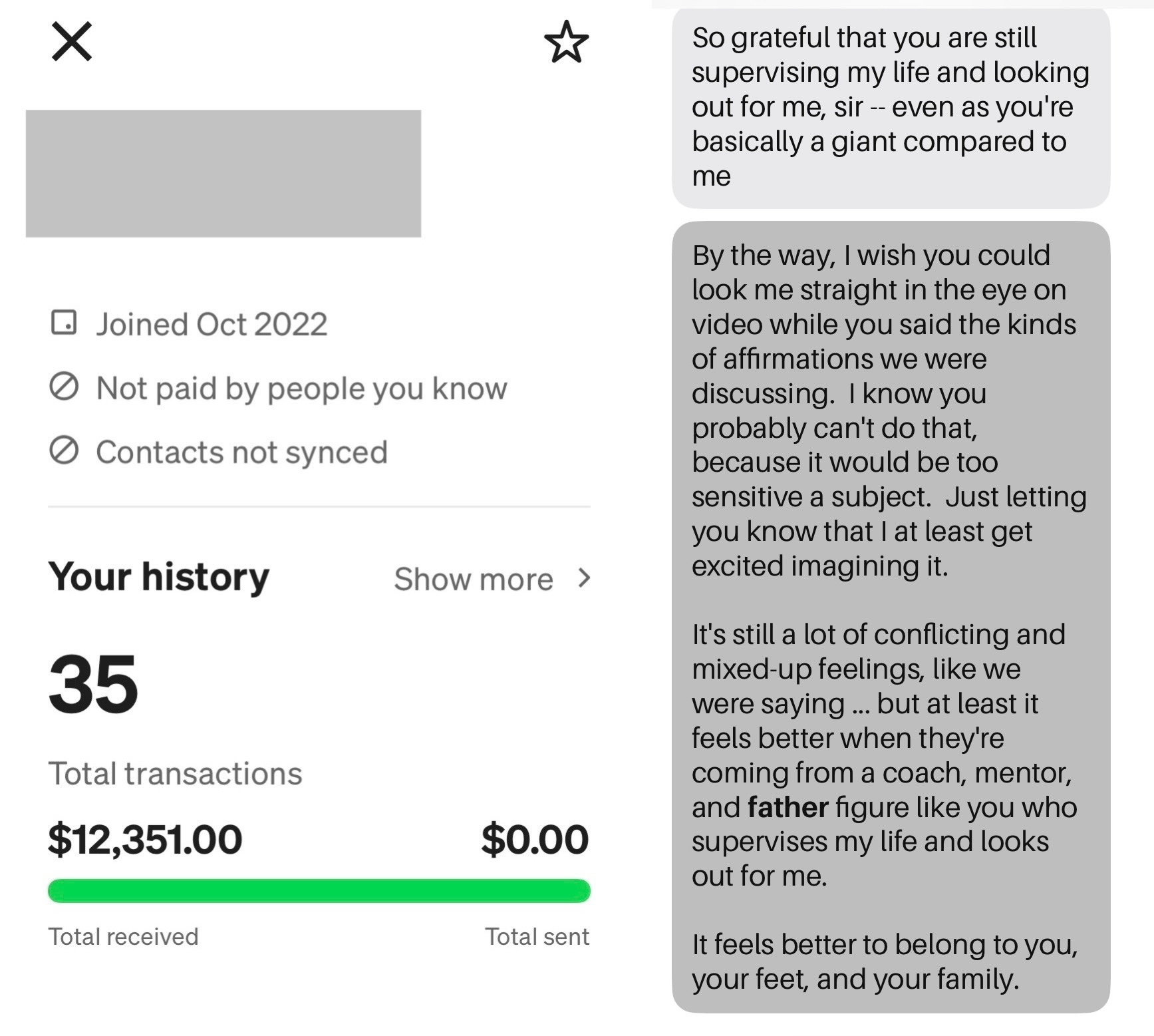The height and width of the screenshot is (1036, 1154).
Task: Tap the $12,351.00 total received amount
Action: [x=145, y=839]
